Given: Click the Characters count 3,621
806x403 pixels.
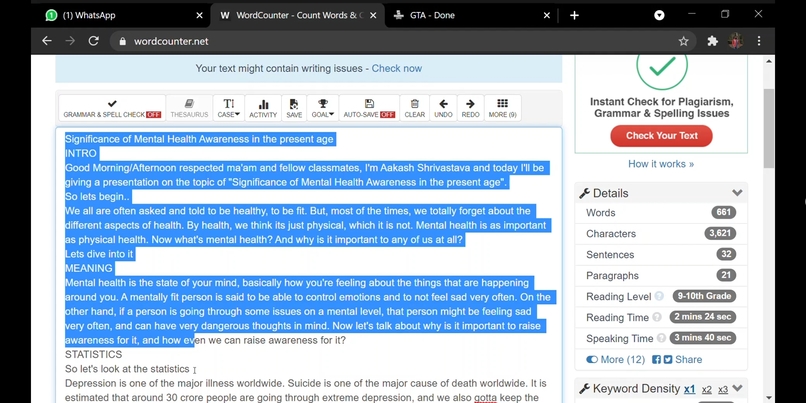Looking at the screenshot, I should coord(720,233).
